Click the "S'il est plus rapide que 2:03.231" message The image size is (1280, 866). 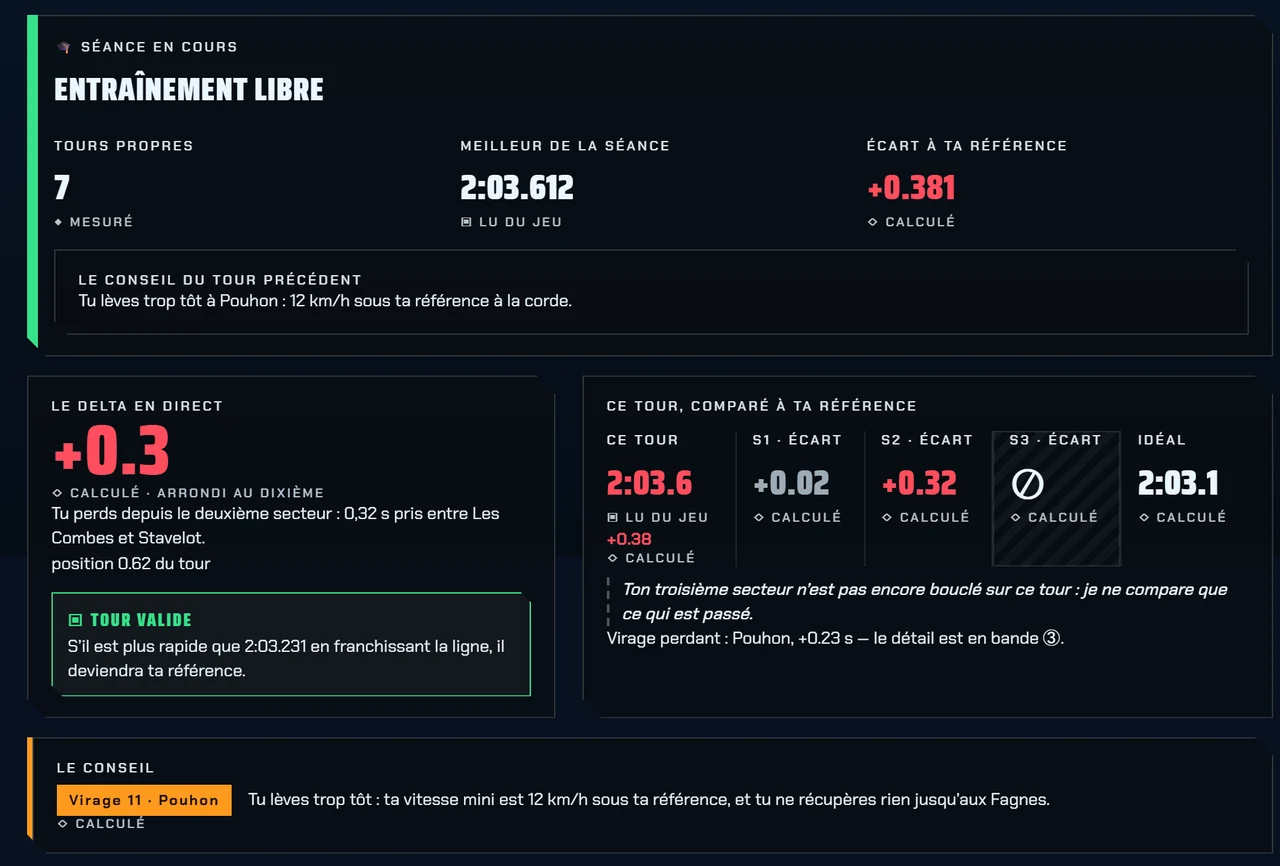286,658
